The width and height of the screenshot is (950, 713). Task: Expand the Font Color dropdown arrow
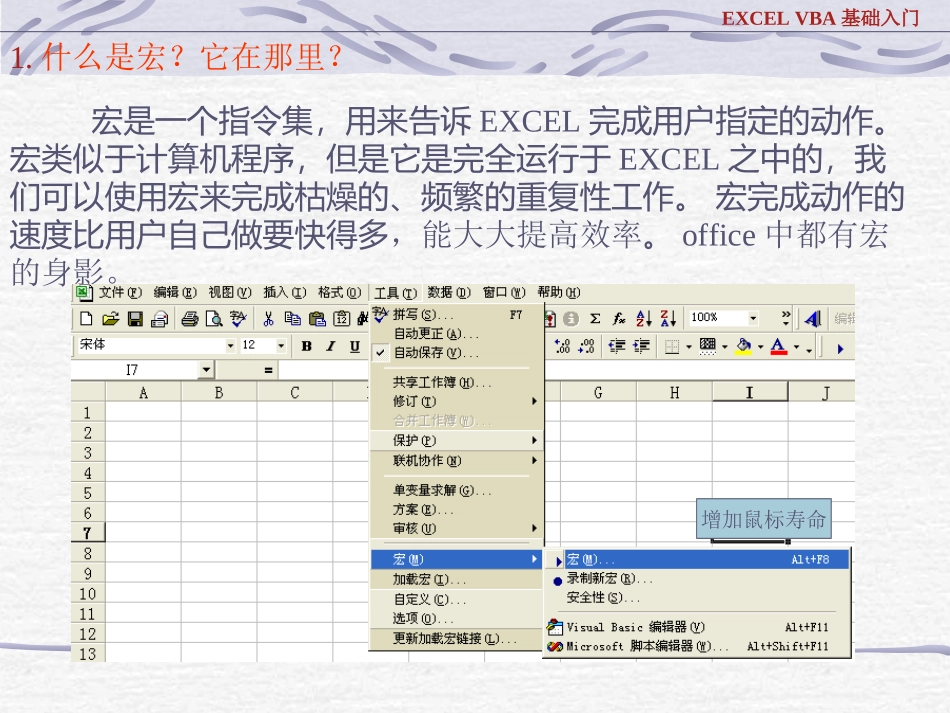click(x=797, y=347)
